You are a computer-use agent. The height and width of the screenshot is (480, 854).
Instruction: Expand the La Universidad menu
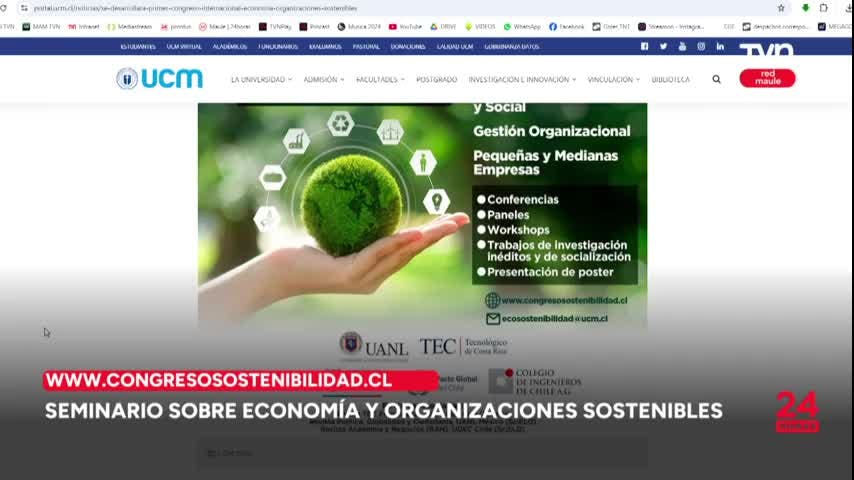pyautogui.click(x=261, y=80)
